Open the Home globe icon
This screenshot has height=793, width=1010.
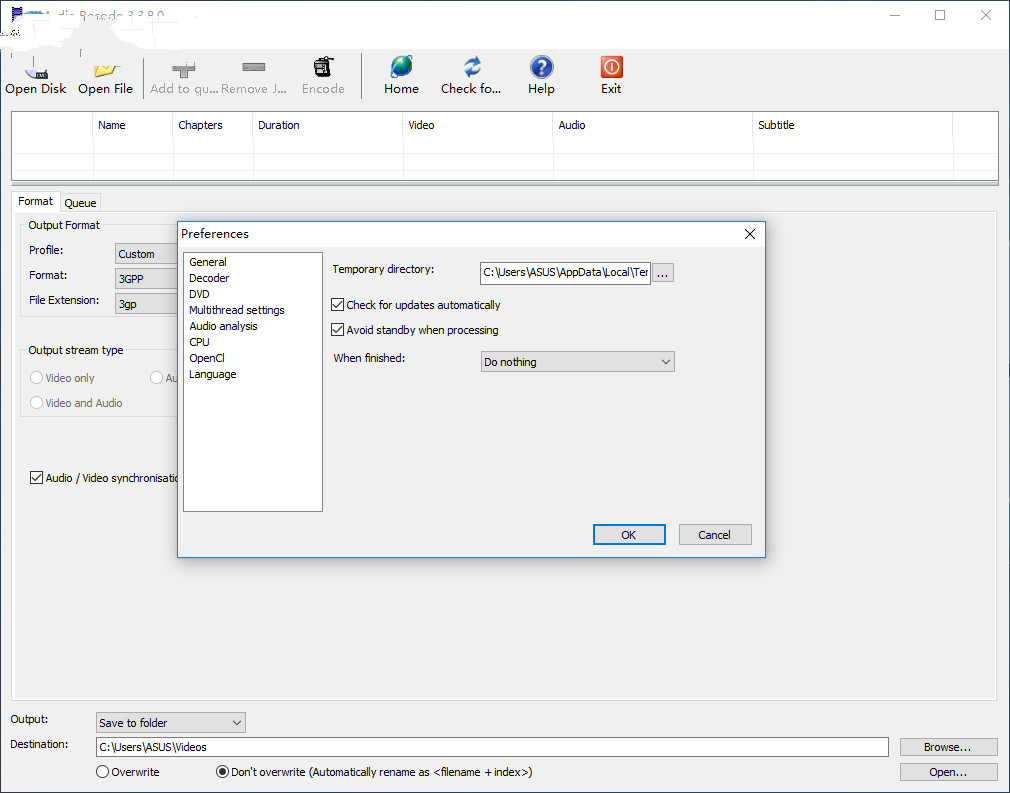[x=401, y=68]
